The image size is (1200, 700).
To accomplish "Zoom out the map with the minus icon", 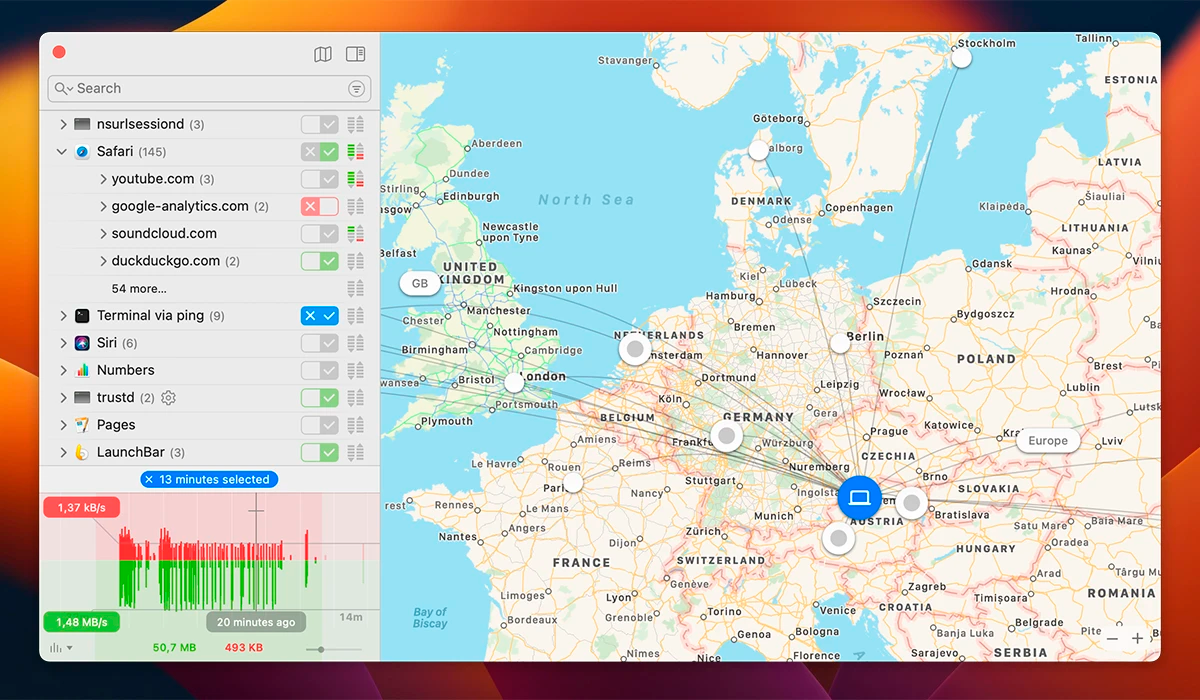I will click(x=1112, y=638).
